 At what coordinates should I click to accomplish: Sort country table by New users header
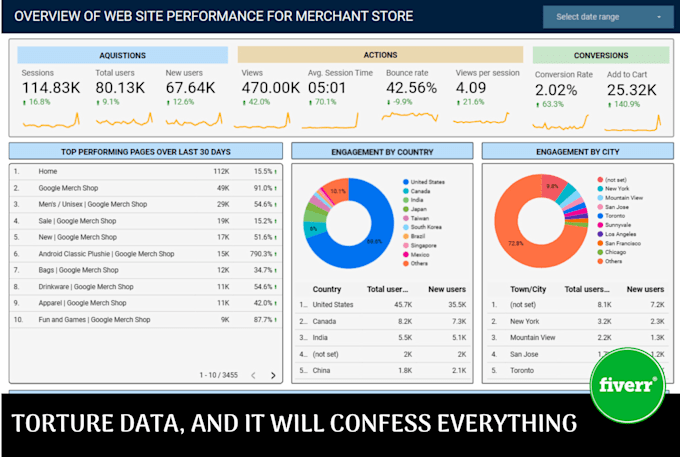coord(447,289)
